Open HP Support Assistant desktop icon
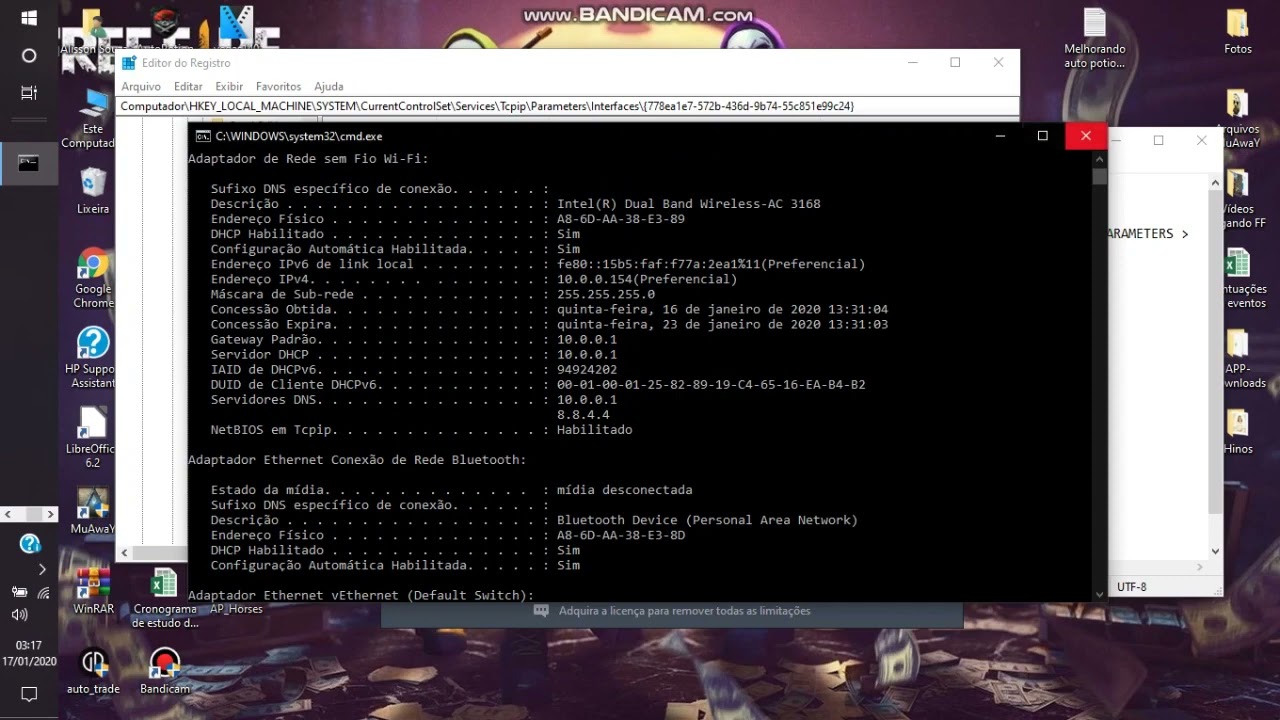This screenshot has width=1280, height=720. [x=93, y=358]
